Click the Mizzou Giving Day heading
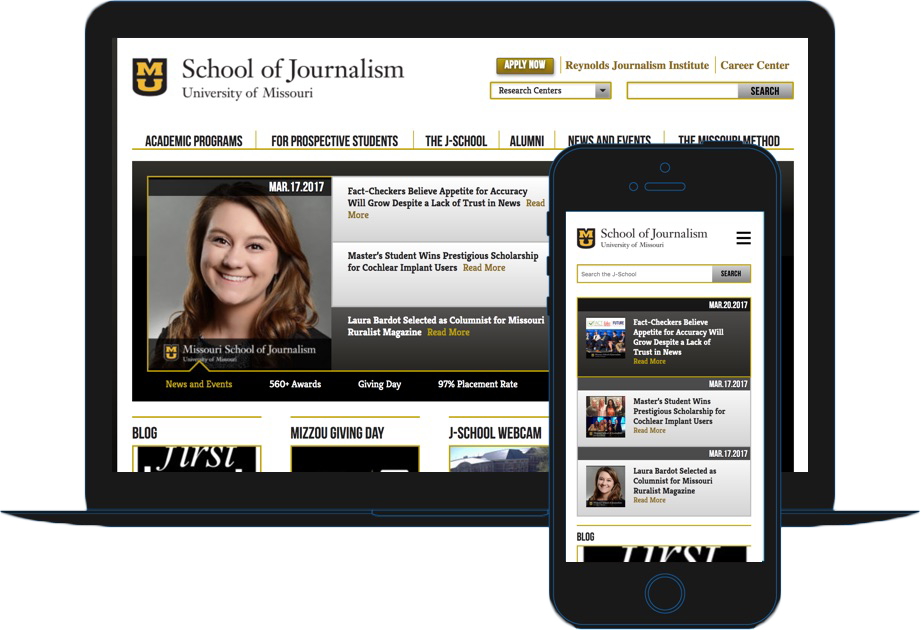 (x=337, y=433)
